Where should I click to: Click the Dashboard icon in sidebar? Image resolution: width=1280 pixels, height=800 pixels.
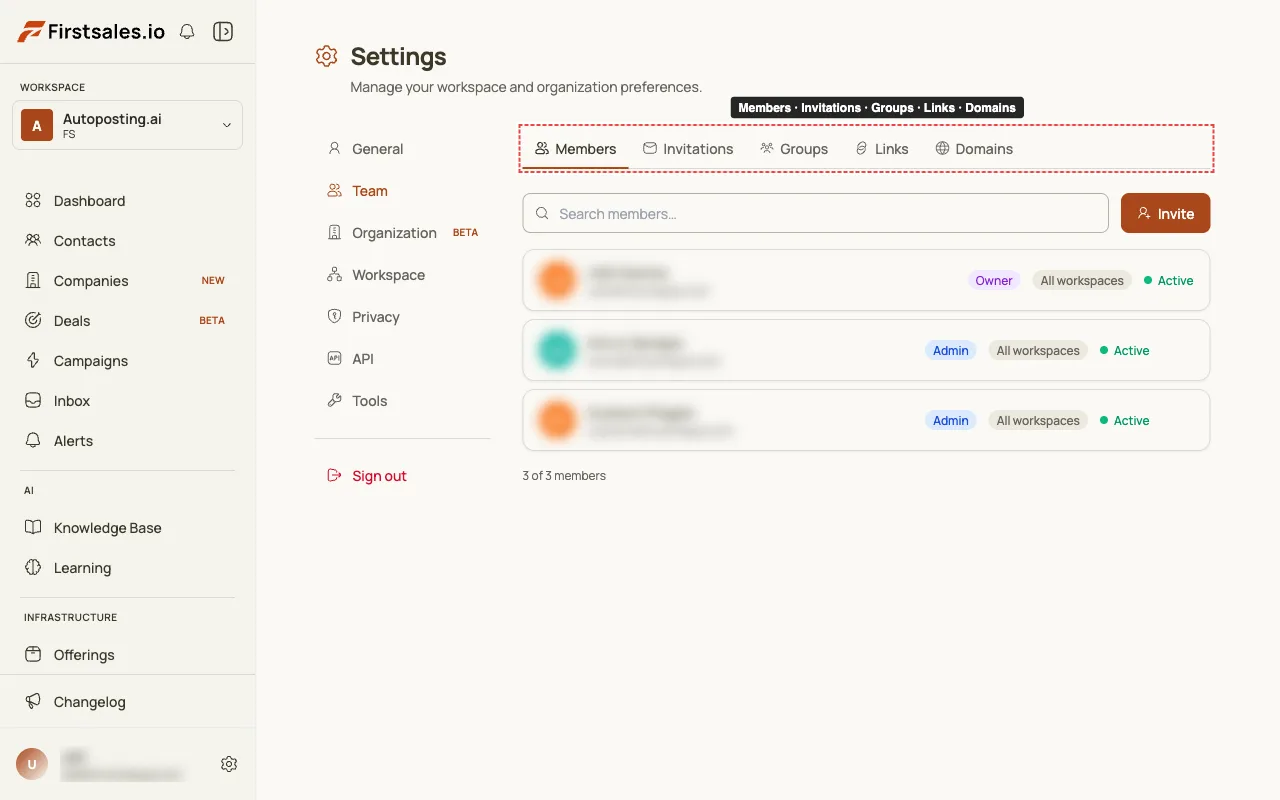[x=33, y=201]
